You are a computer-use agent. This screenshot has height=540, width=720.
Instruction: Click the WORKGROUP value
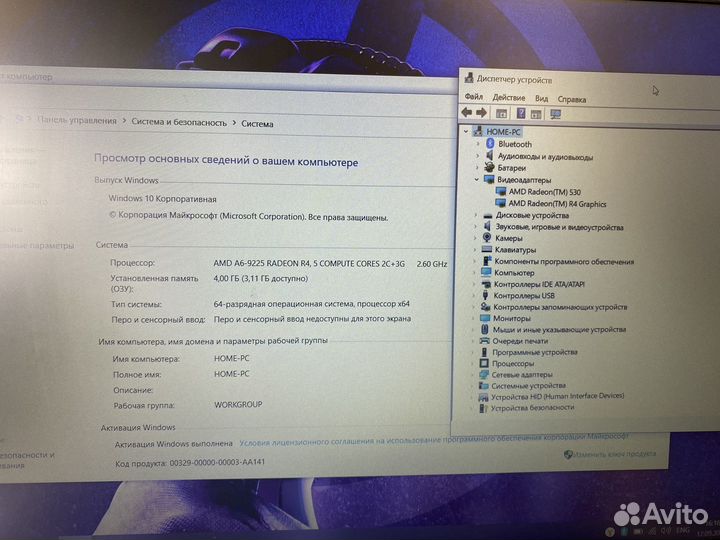tap(238, 405)
